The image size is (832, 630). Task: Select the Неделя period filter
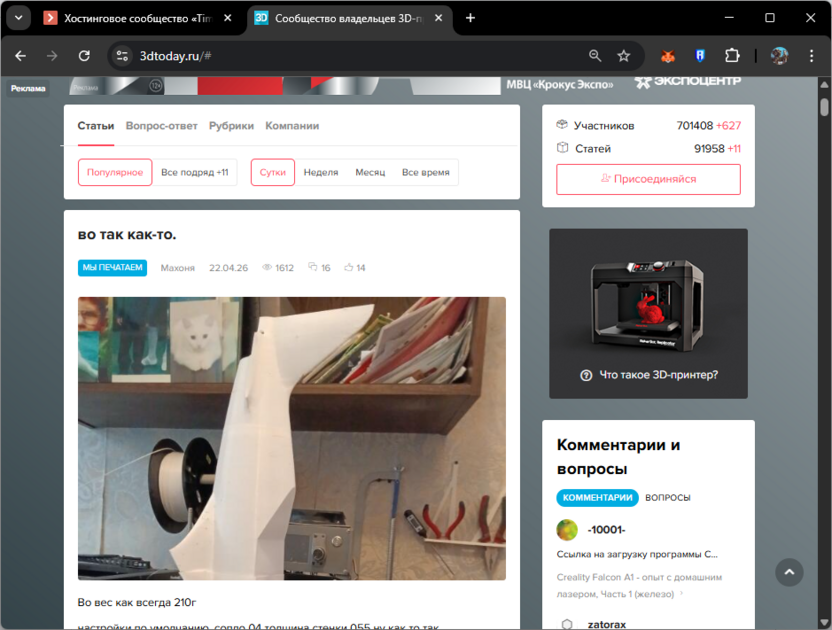coord(320,172)
